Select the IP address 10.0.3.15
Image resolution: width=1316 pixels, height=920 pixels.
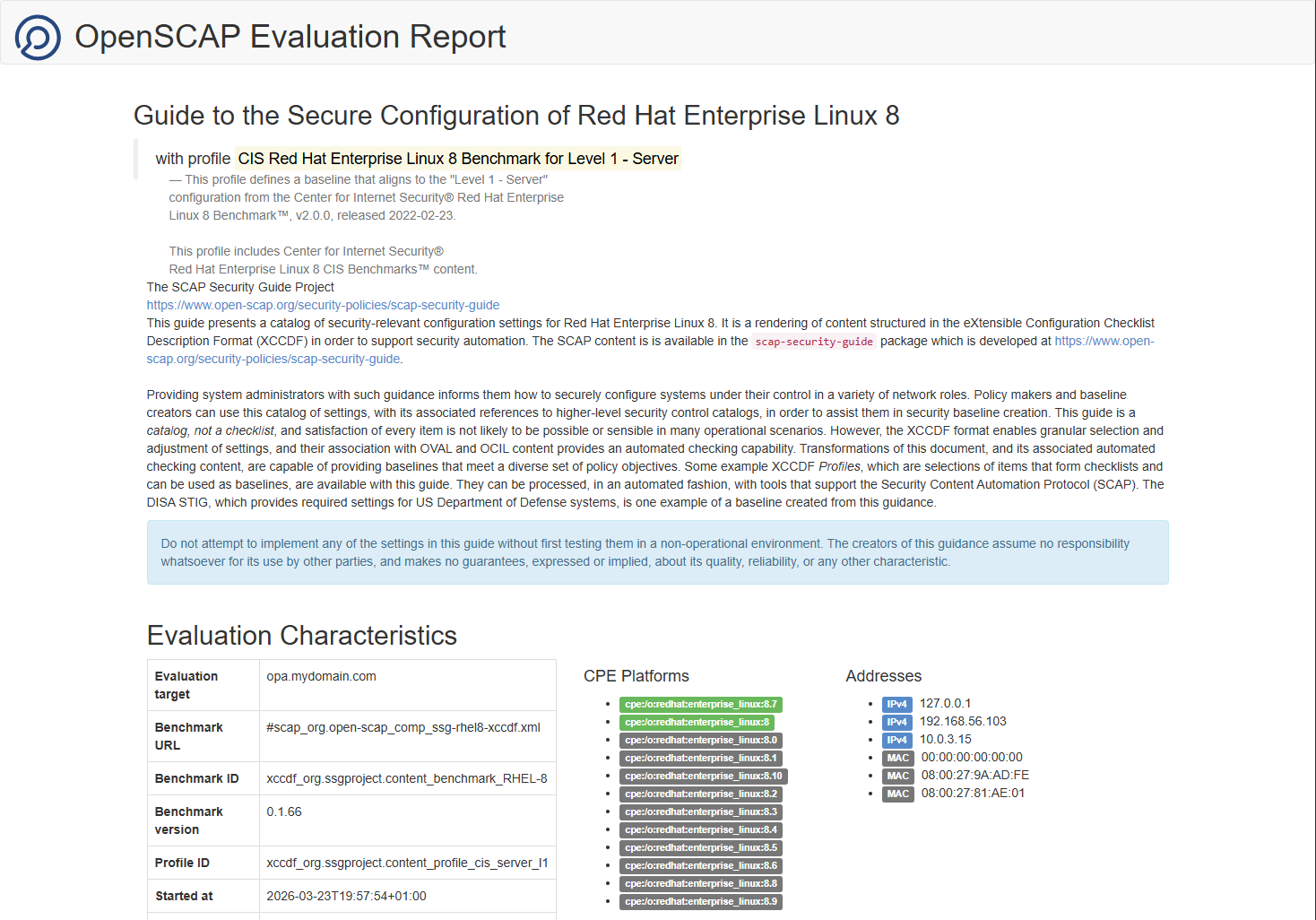[946, 739]
